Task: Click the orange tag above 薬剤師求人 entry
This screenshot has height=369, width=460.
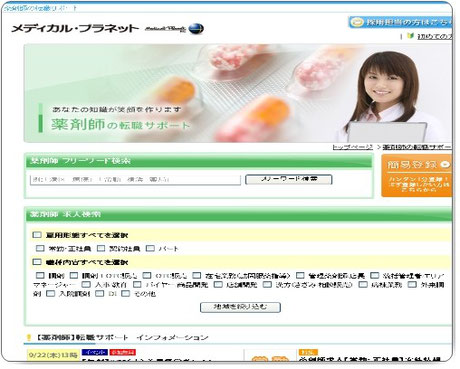Action: tap(308, 352)
